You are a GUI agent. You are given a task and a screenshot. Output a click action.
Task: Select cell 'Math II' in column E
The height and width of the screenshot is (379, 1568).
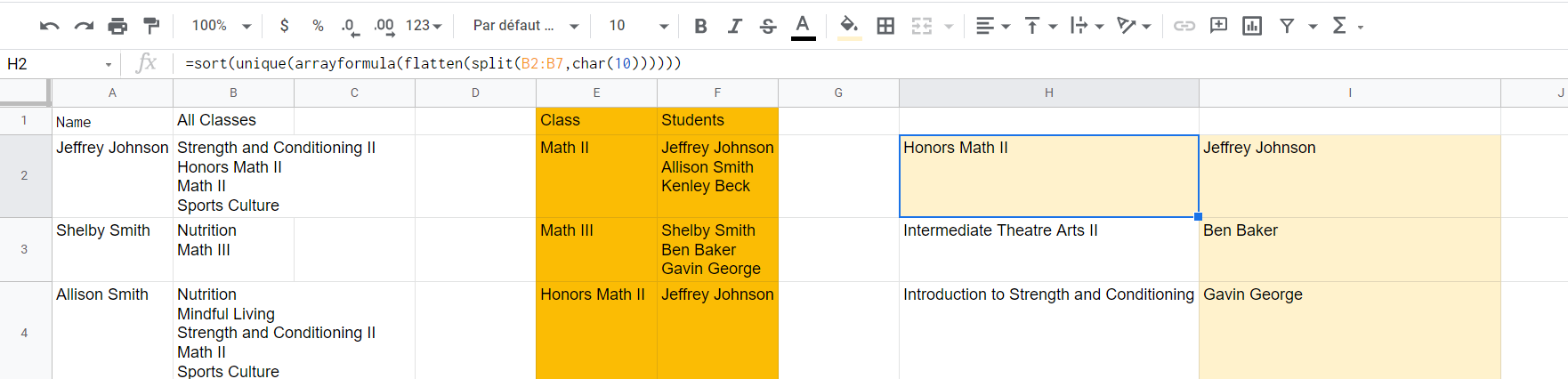point(596,176)
